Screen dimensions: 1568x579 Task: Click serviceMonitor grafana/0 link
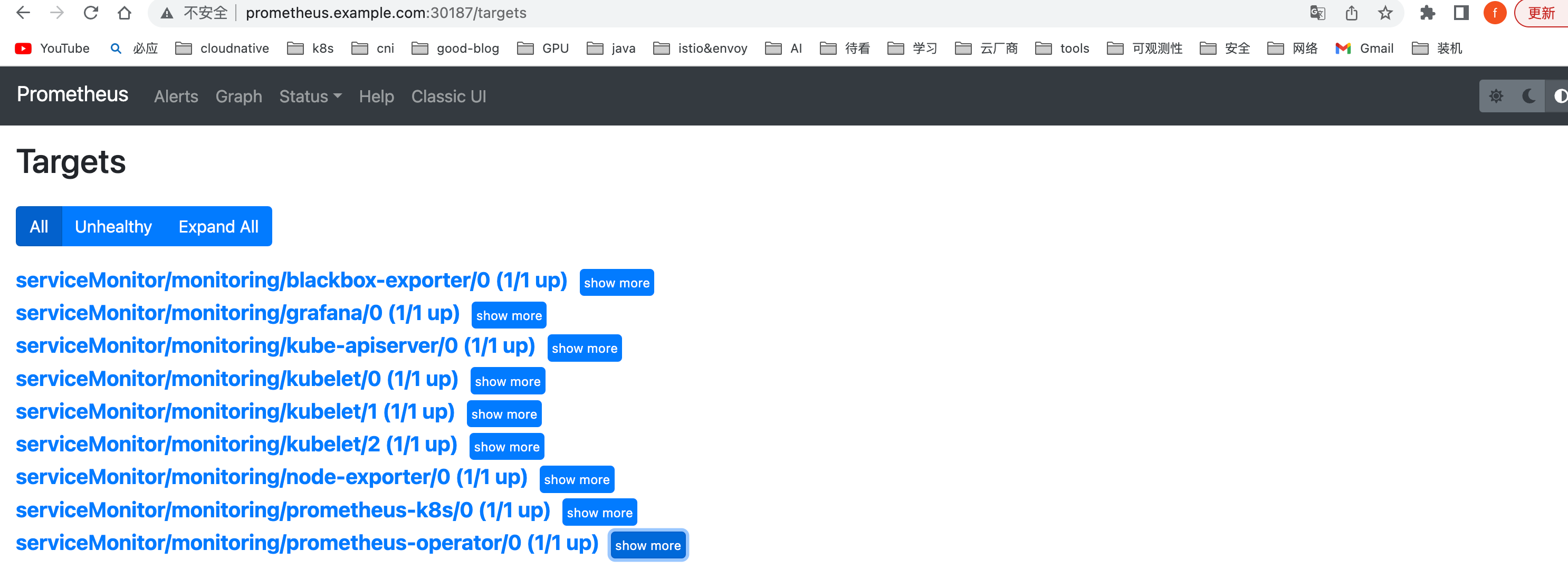coord(238,314)
